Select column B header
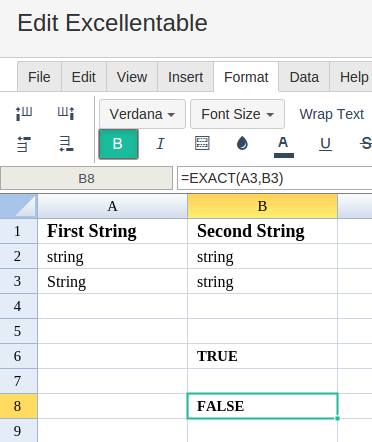Viewport: 372px width, 442px height. (262, 206)
